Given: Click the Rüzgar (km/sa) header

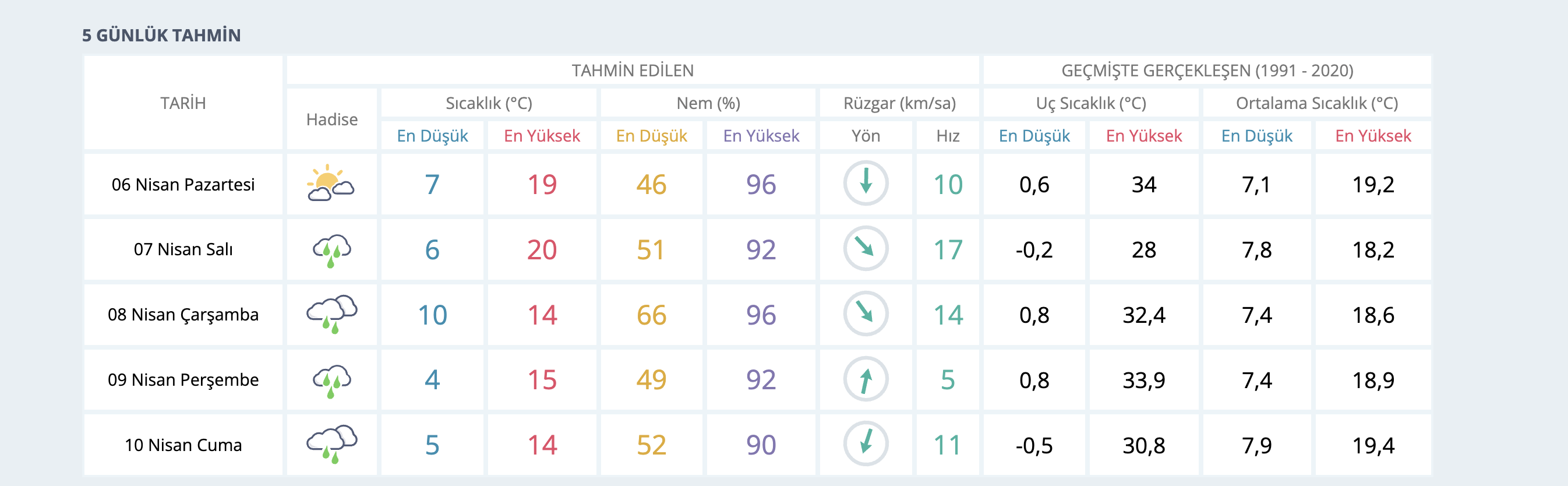Looking at the screenshot, I should [899, 103].
